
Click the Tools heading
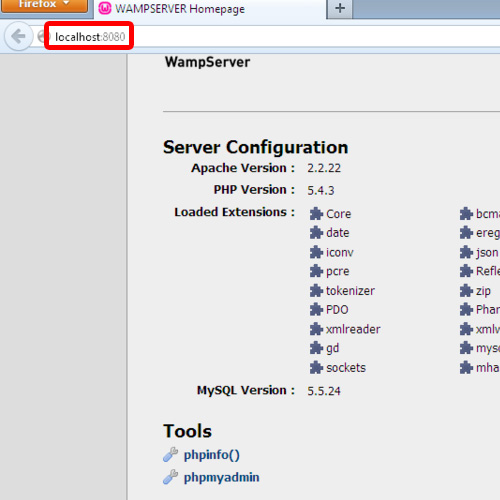(x=187, y=431)
